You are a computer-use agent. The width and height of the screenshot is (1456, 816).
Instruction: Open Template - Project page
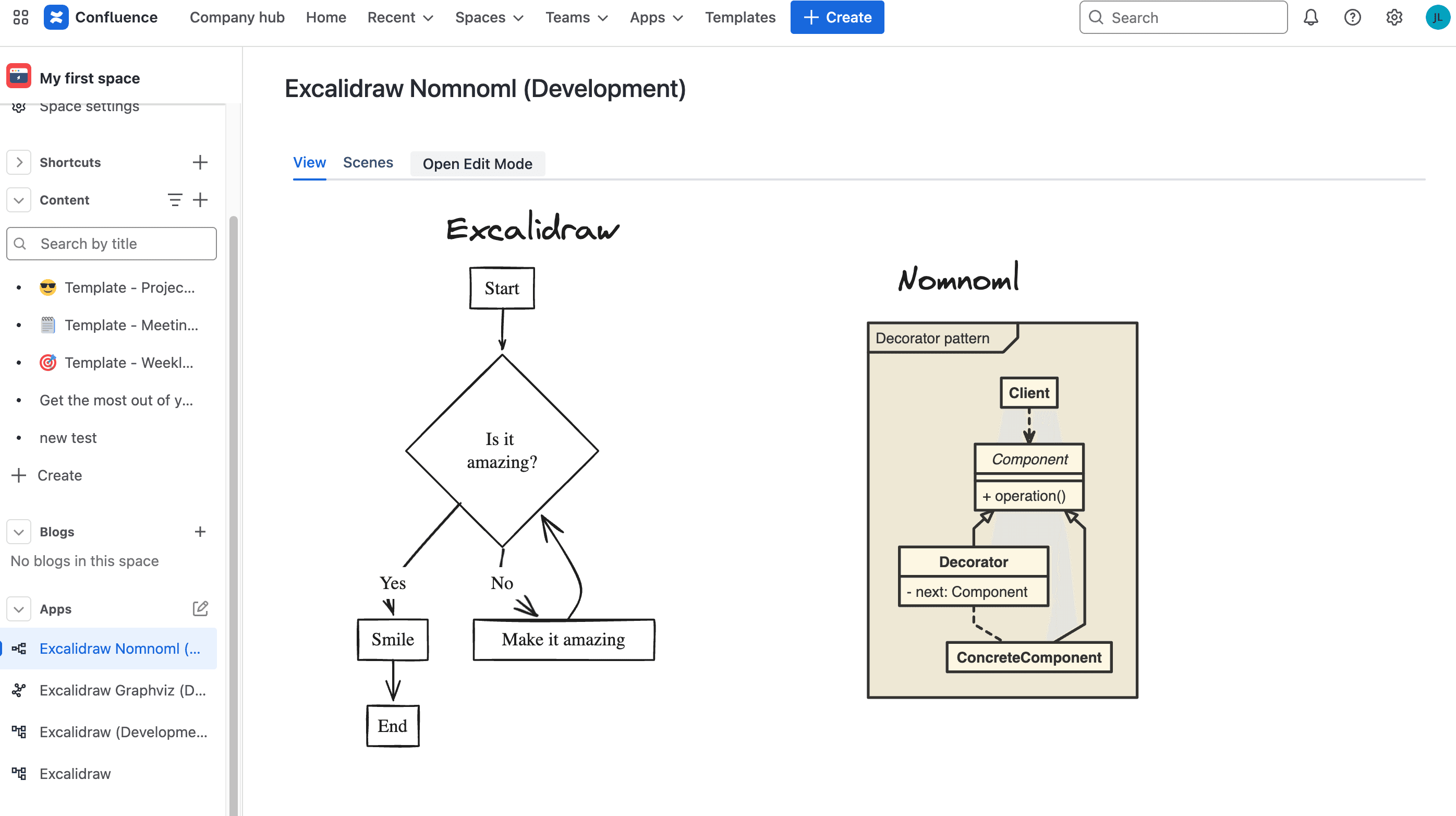coord(129,287)
